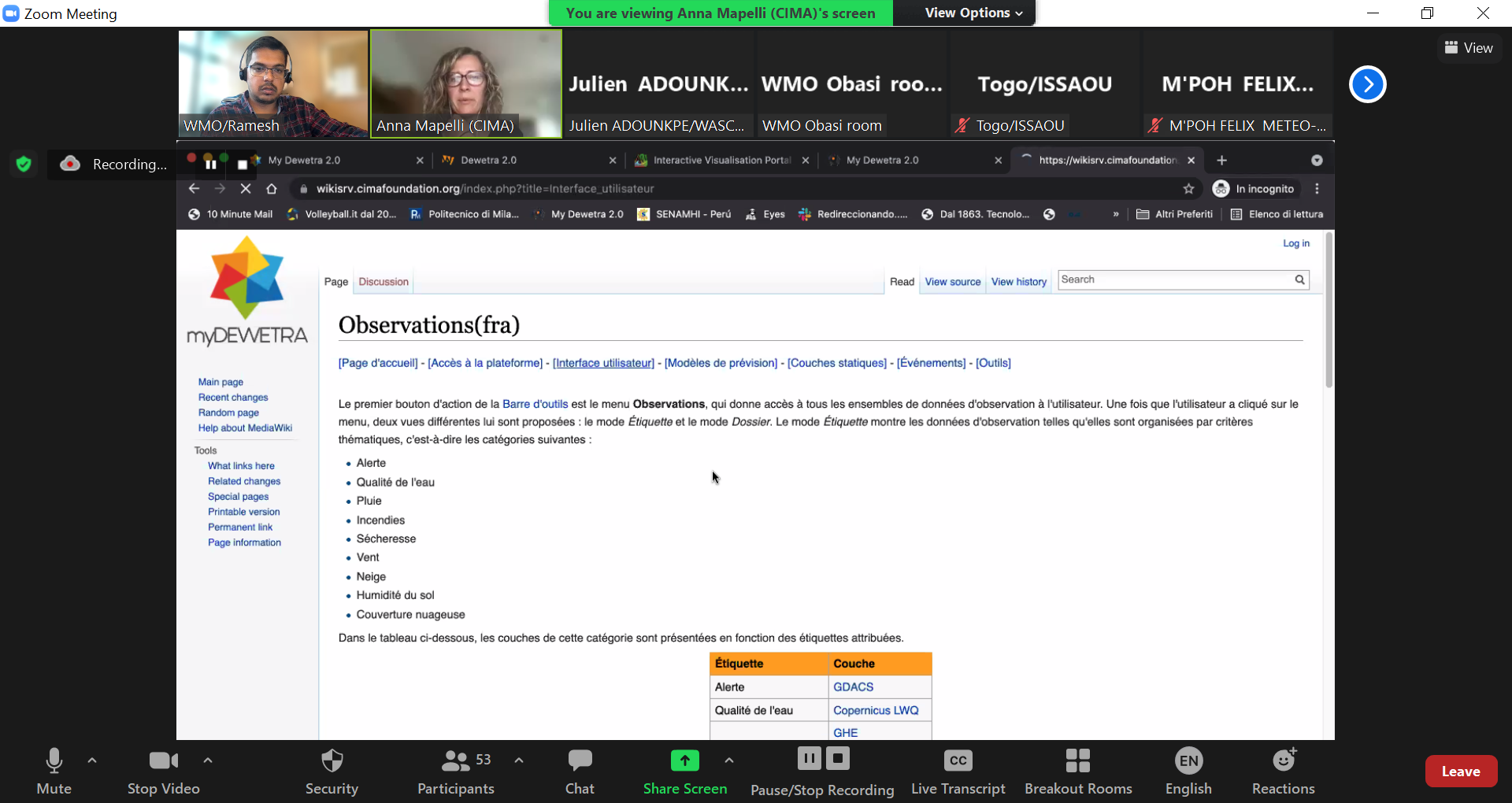Stop page loading with X button
This screenshot has height=803, width=1512.
[246, 188]
